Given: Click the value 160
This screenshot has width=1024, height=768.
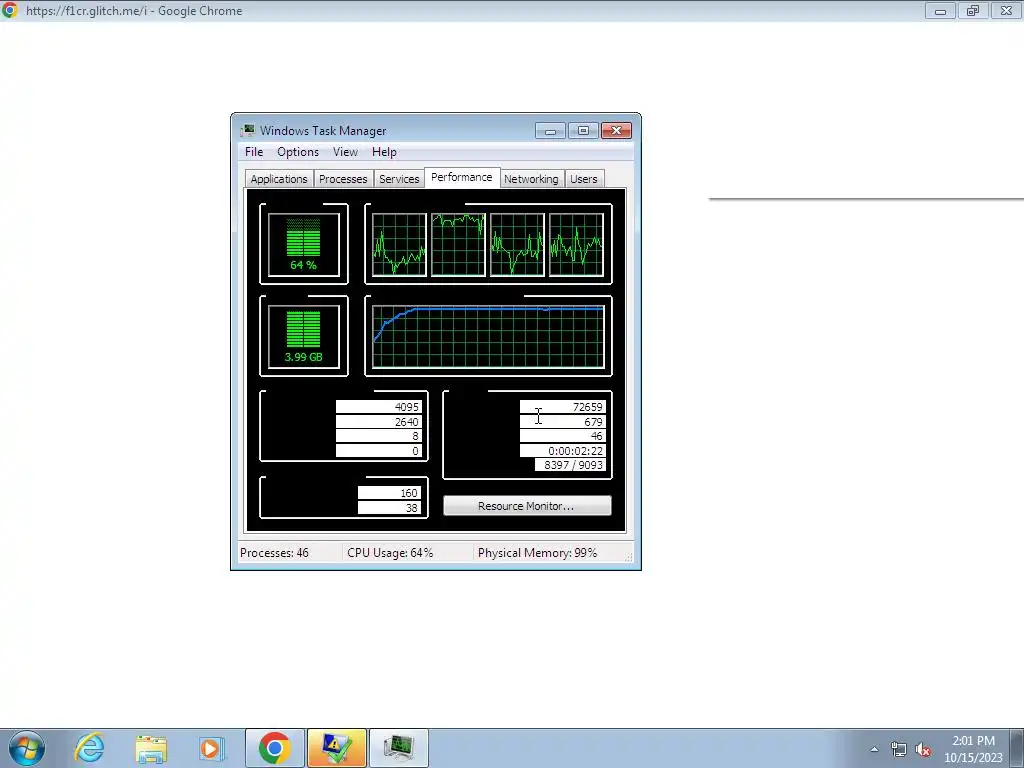Looking at the screenshot, I should pos(389,493).
